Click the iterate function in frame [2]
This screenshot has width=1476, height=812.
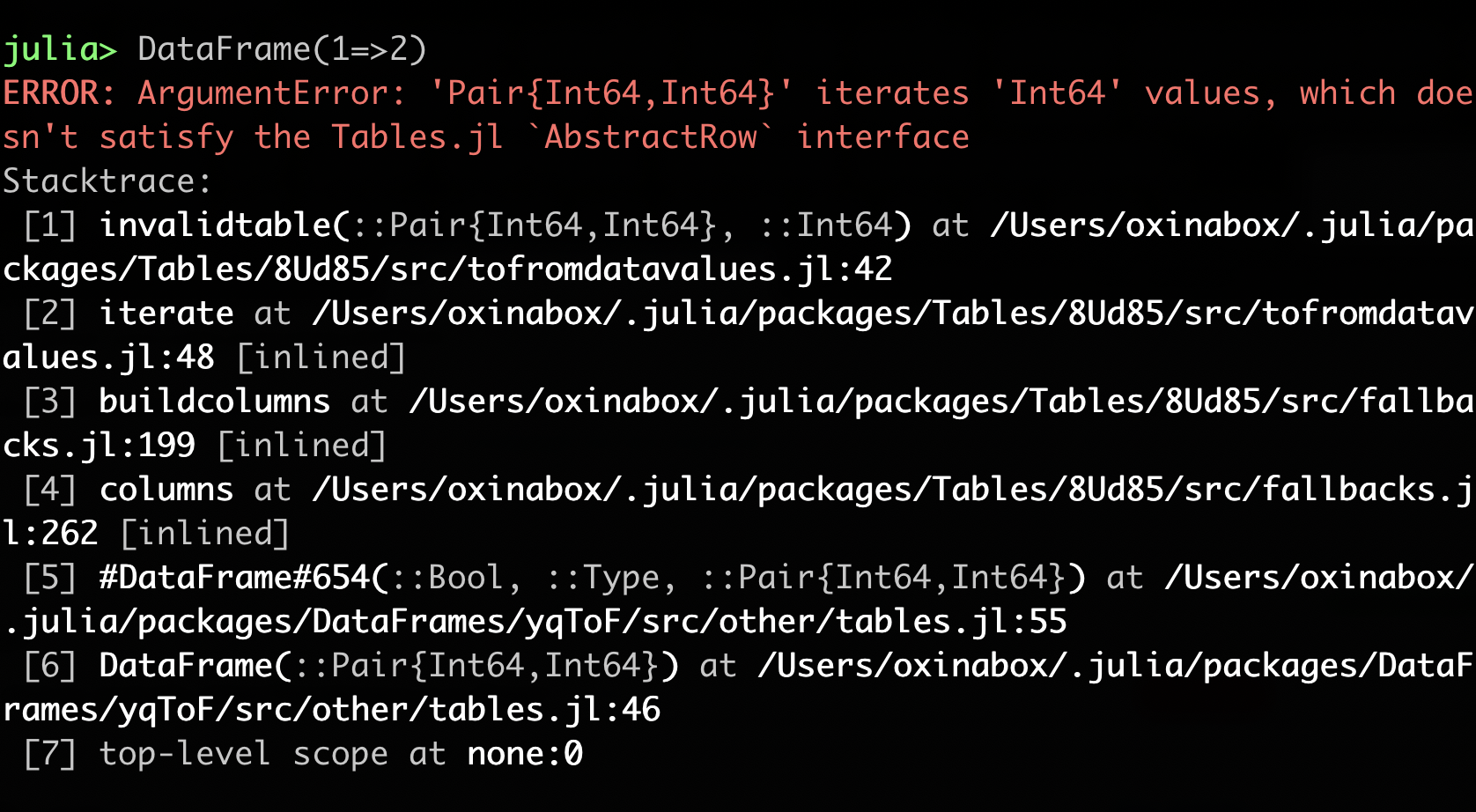[166, 314]
